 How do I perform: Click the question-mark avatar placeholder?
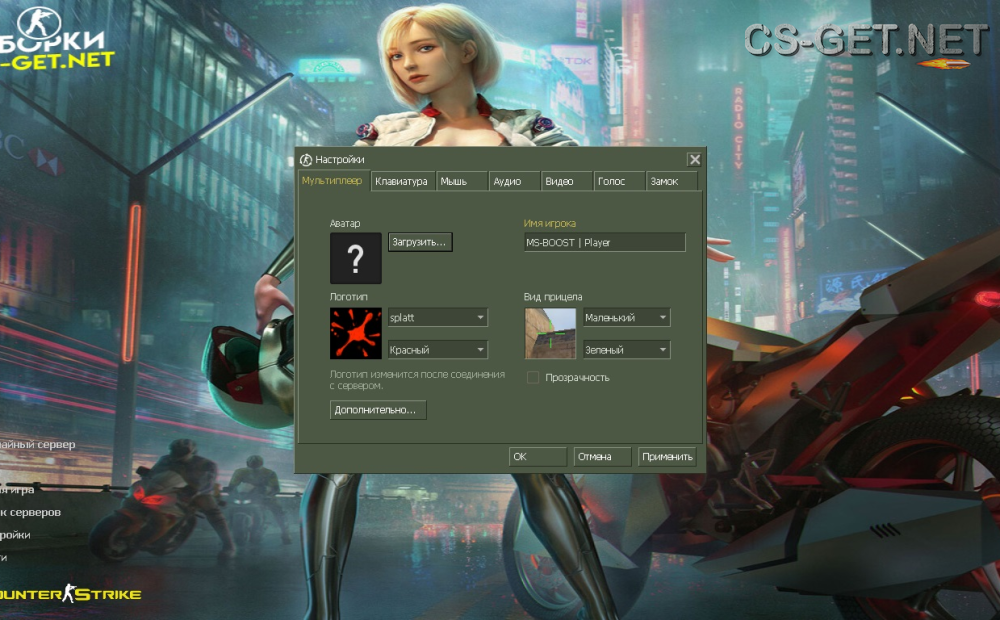click(355, 257)
